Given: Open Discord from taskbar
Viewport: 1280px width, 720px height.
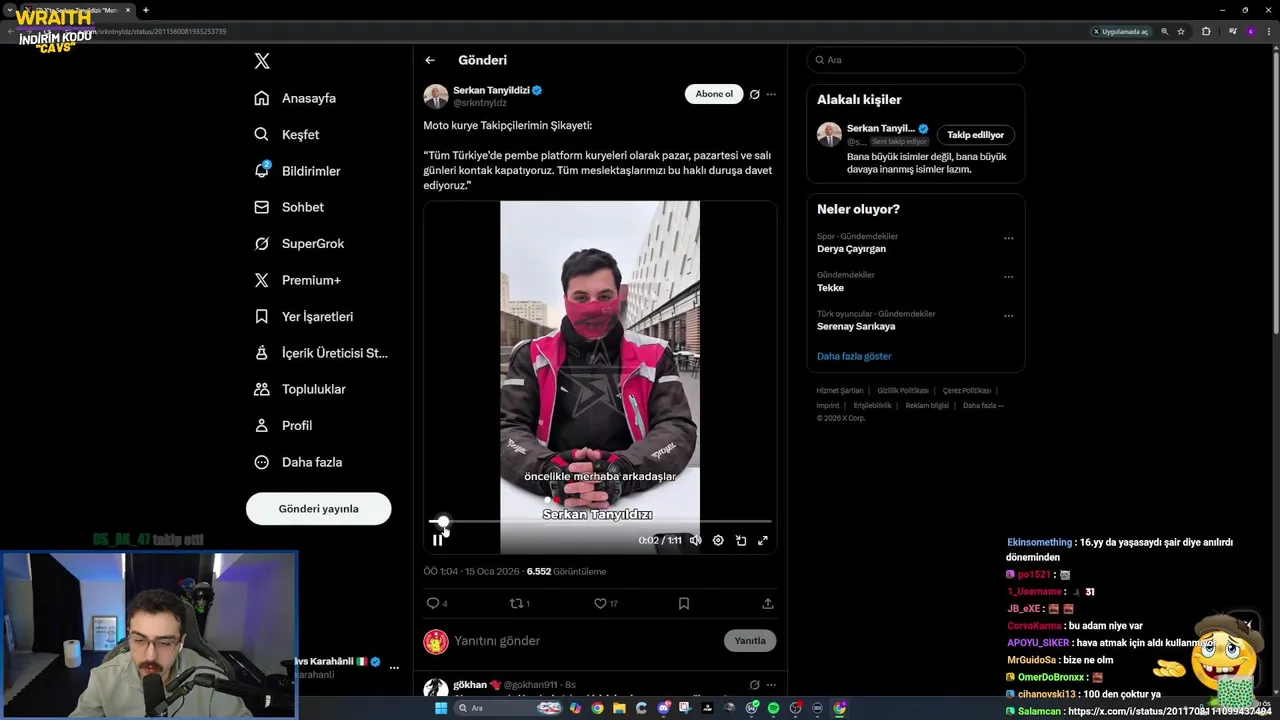Looking at the screenshot, I should [x=663, y=708].
